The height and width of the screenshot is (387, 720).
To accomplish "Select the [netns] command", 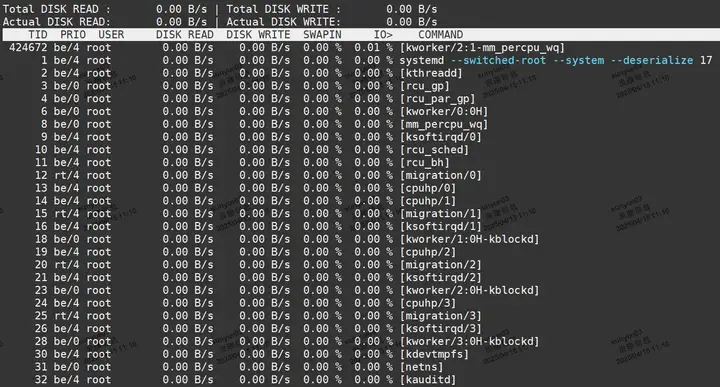I will pos(421,367).
